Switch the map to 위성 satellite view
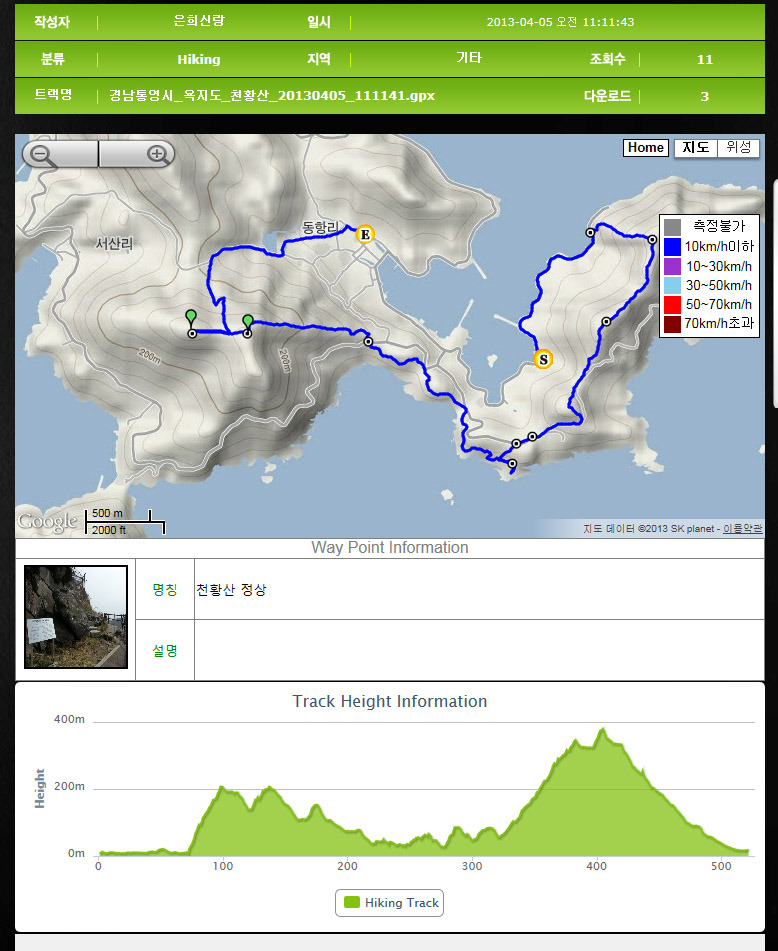Screen dimensions: 778x951 tap(738, 147)
